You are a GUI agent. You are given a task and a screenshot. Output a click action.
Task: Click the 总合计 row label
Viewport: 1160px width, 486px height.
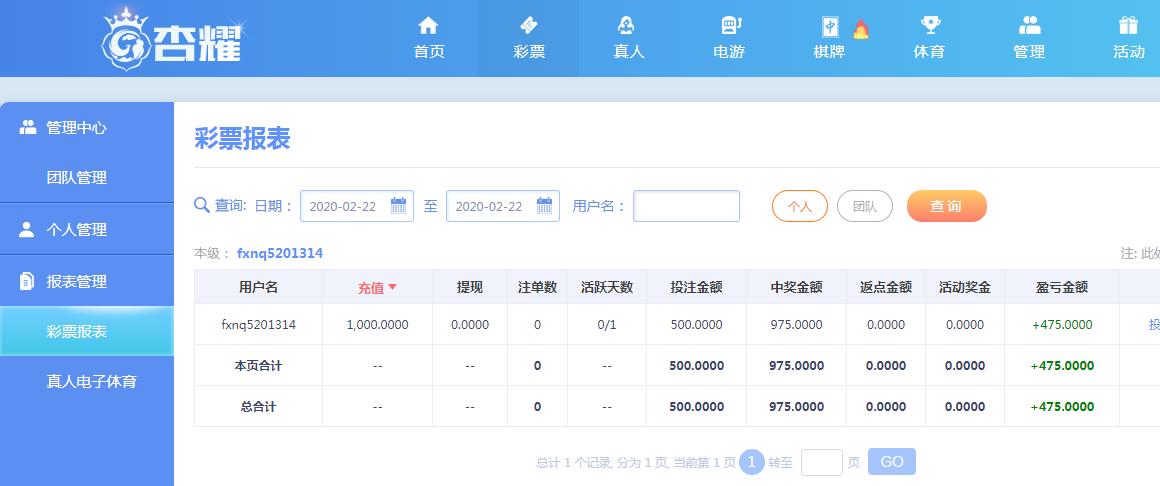[258, 407]
